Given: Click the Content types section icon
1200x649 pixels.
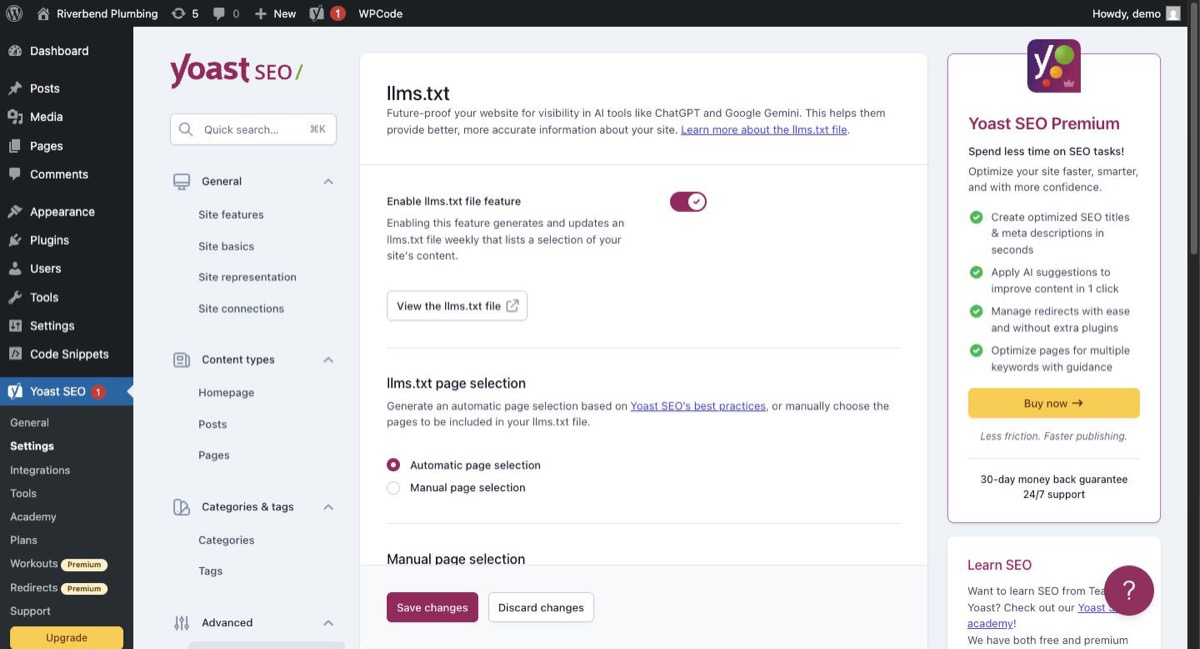Looking at the screenshot, I should point(181,360).
